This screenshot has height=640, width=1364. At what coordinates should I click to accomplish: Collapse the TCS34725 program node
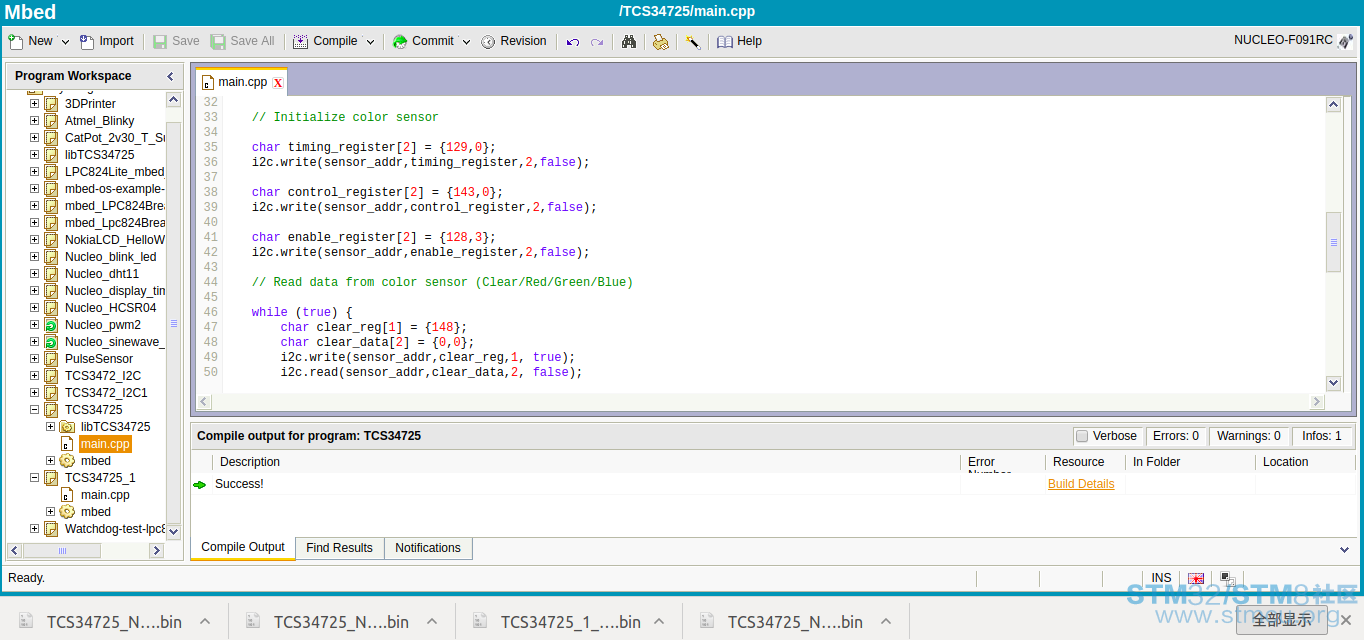coord(35,410)
